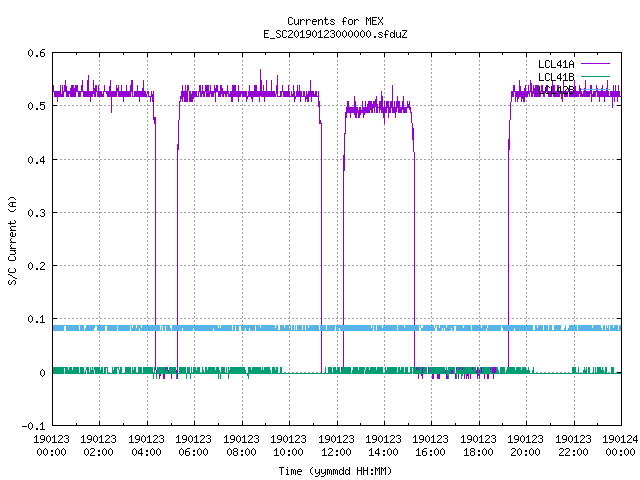640x480 pixels.
Task: Click the x-axis tick 190123 08:00
Action: pyautogui.click(x=242, y=446)
